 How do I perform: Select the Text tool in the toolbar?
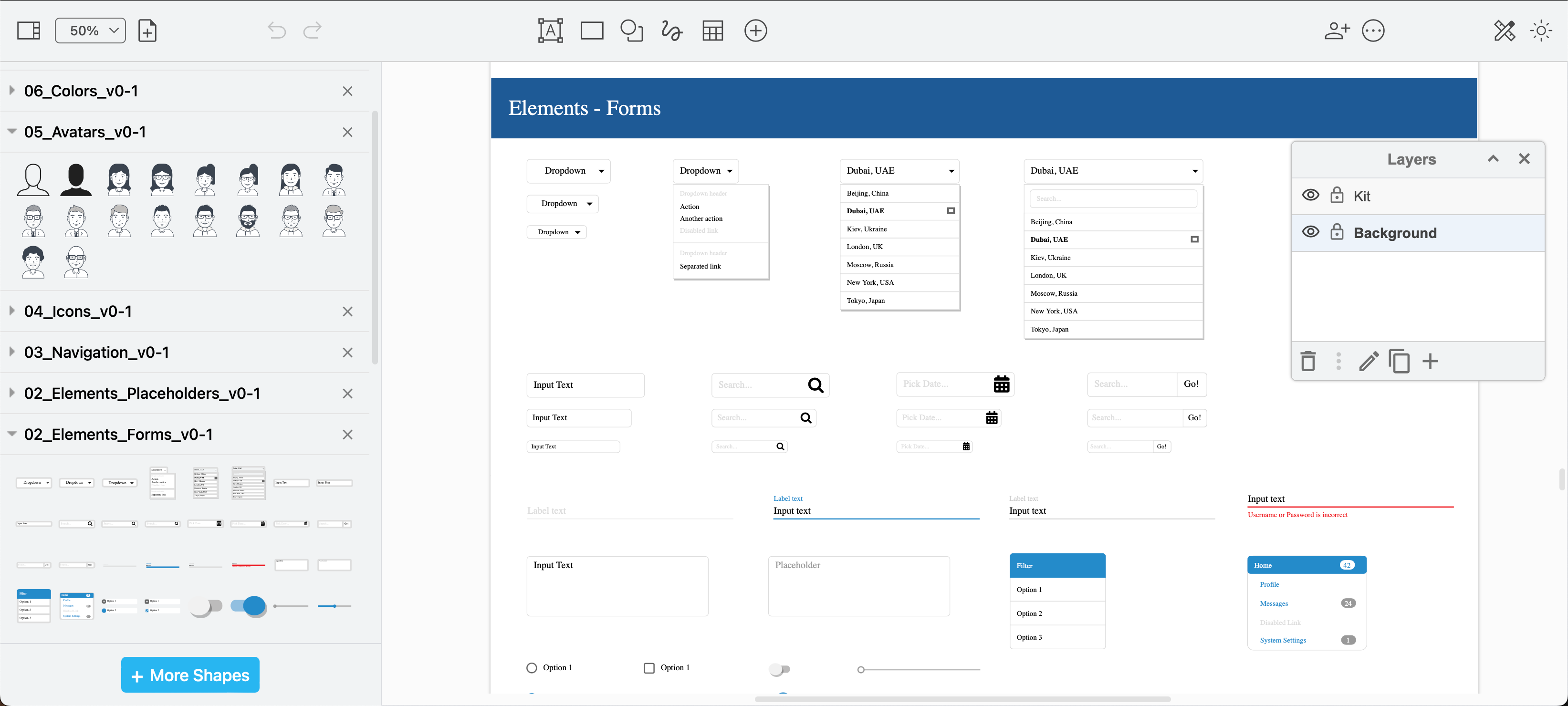pyautogui.click(x=550, y=31)
